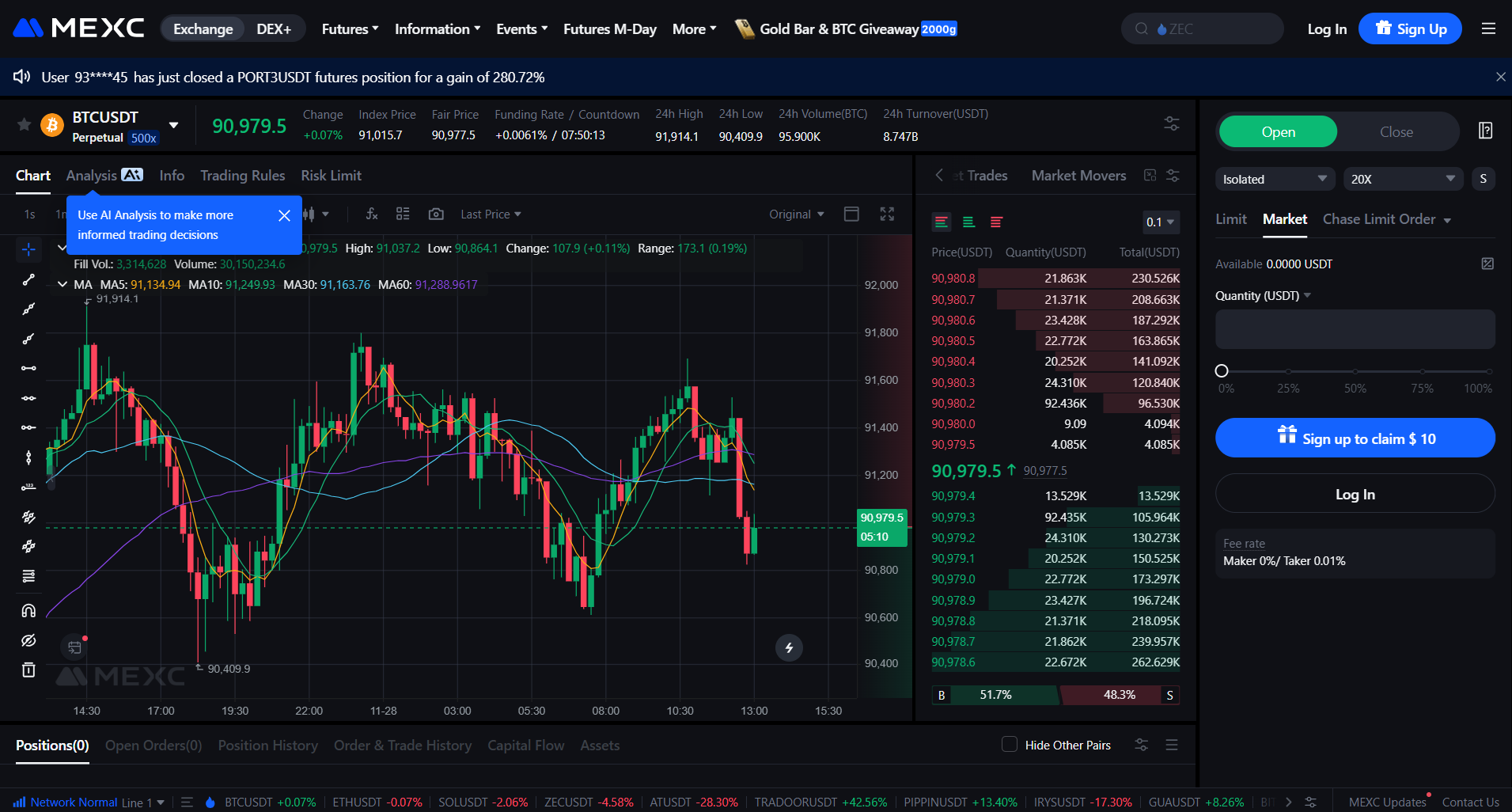Toggle the S mode switch near leverage
This screenshot has height=812, width=1512.
click(1484, 179)
